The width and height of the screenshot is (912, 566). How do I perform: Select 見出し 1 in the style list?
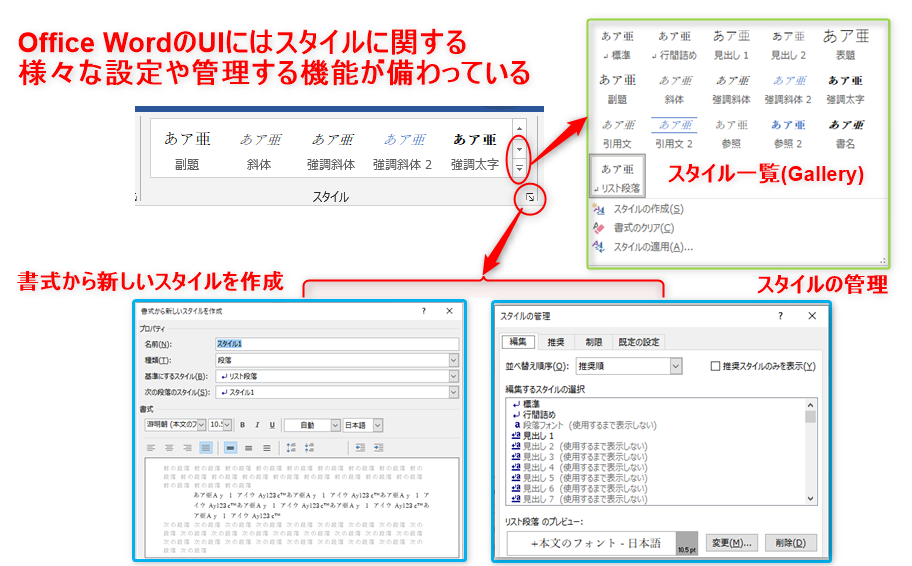coord(533,436)
